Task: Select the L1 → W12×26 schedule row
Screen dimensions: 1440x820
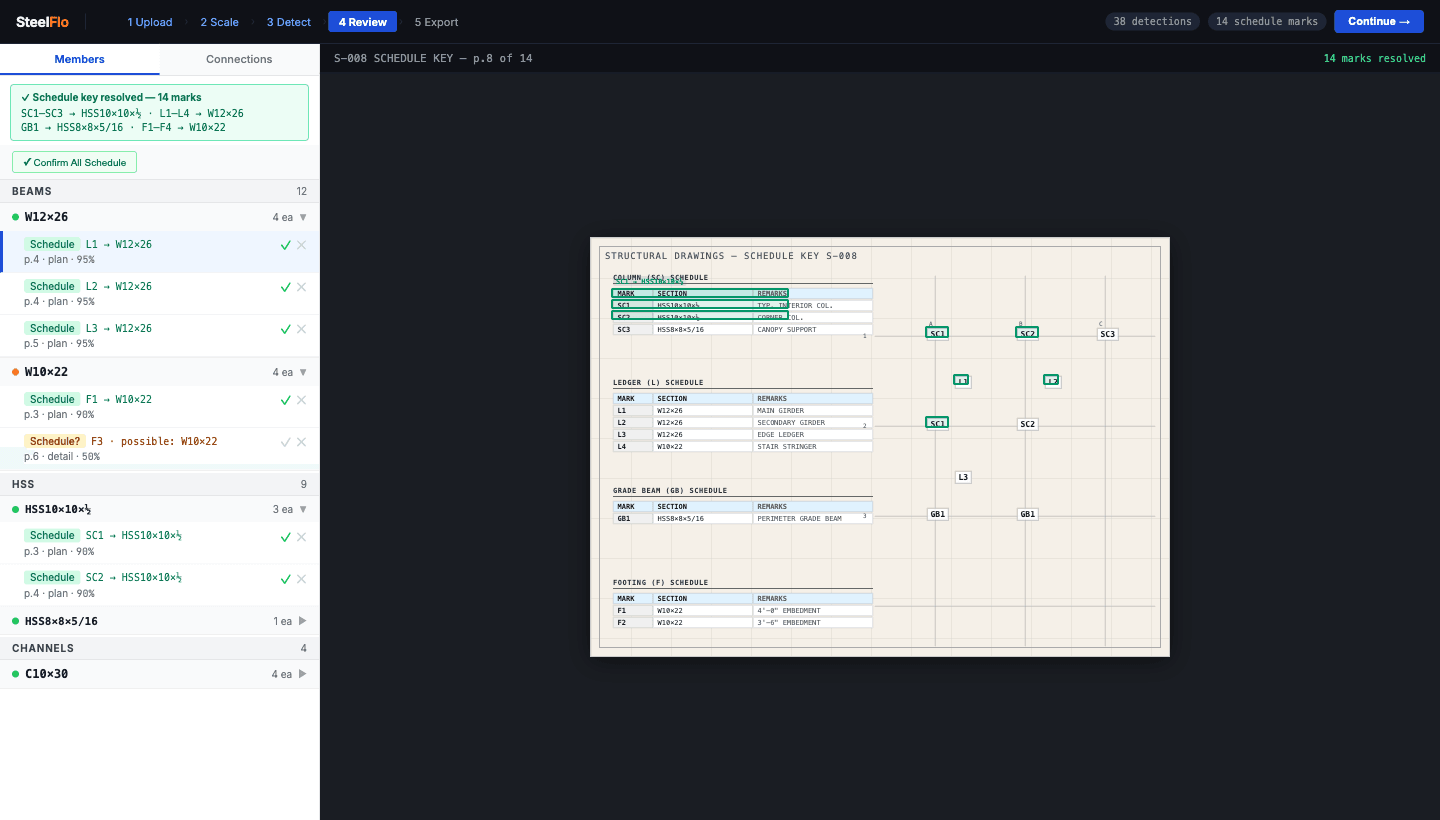Action: (x=160, y=252)
